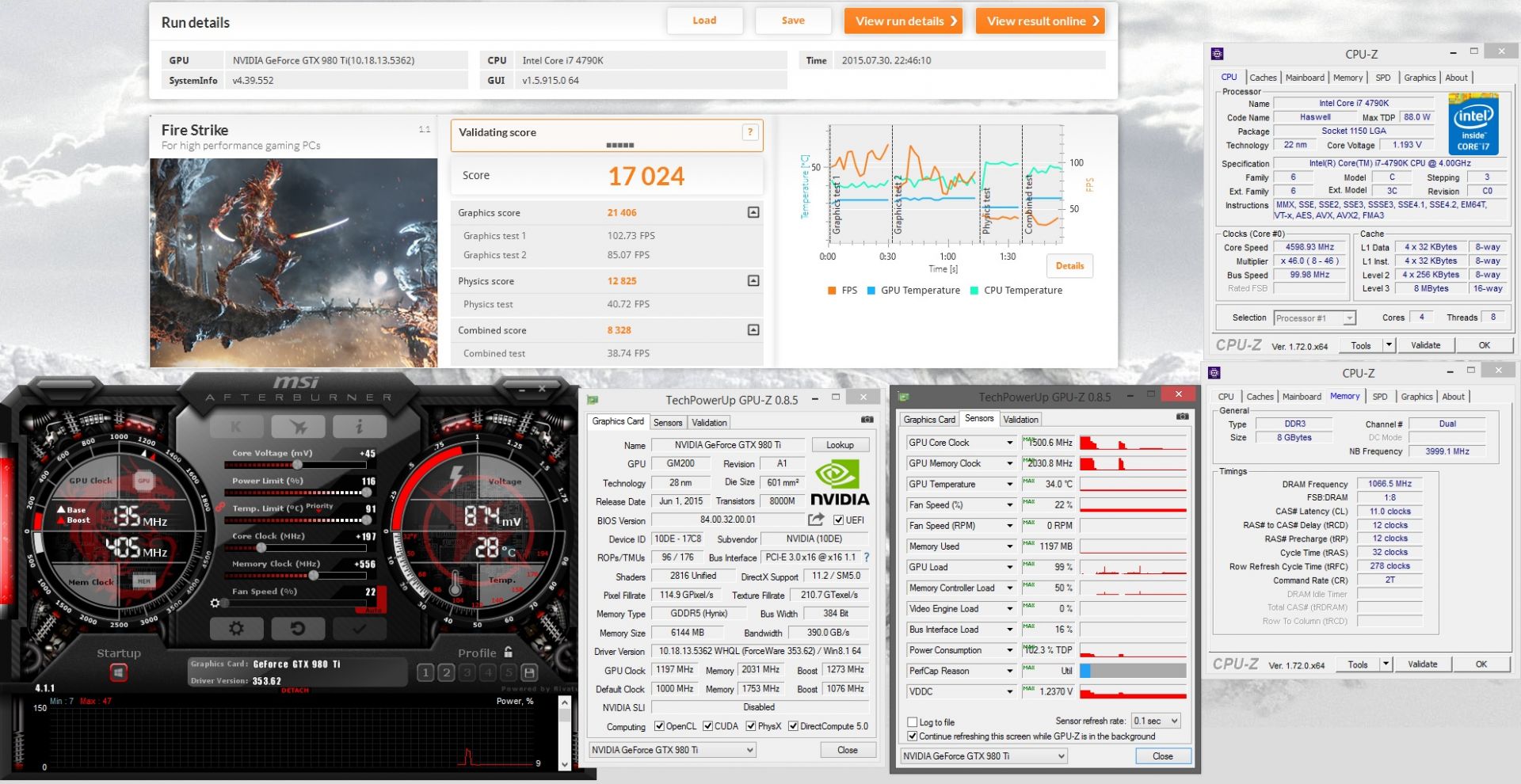Click View result online button

[1040, 21]
